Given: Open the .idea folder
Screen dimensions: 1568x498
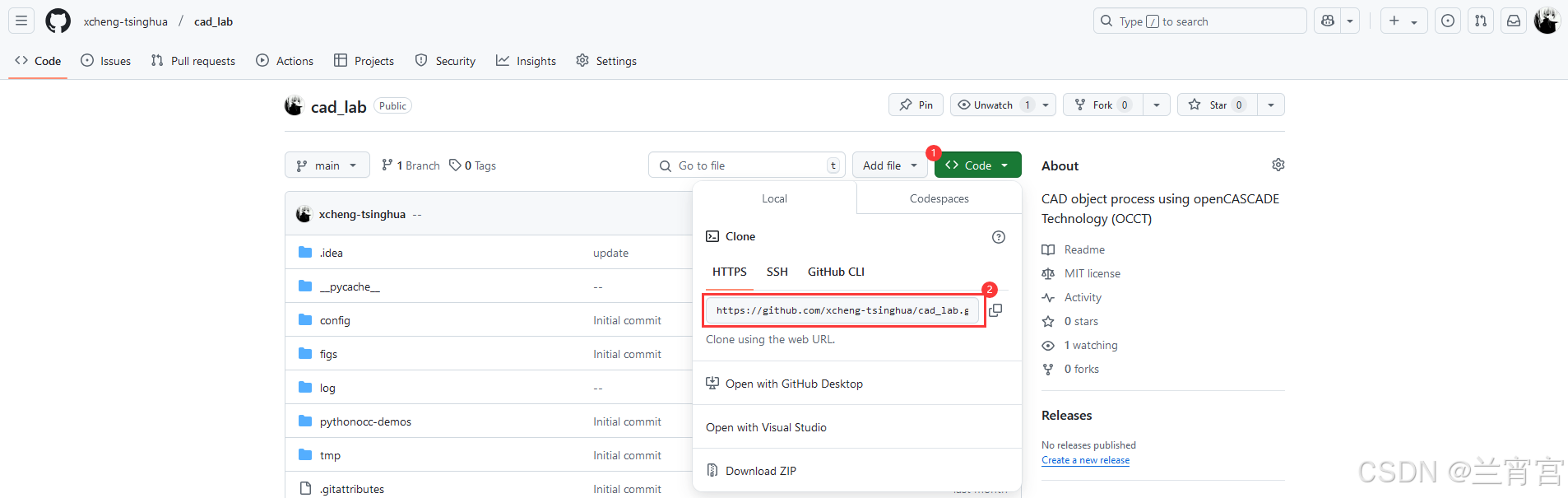Looking at the screenshot, I should pos(332,253).
